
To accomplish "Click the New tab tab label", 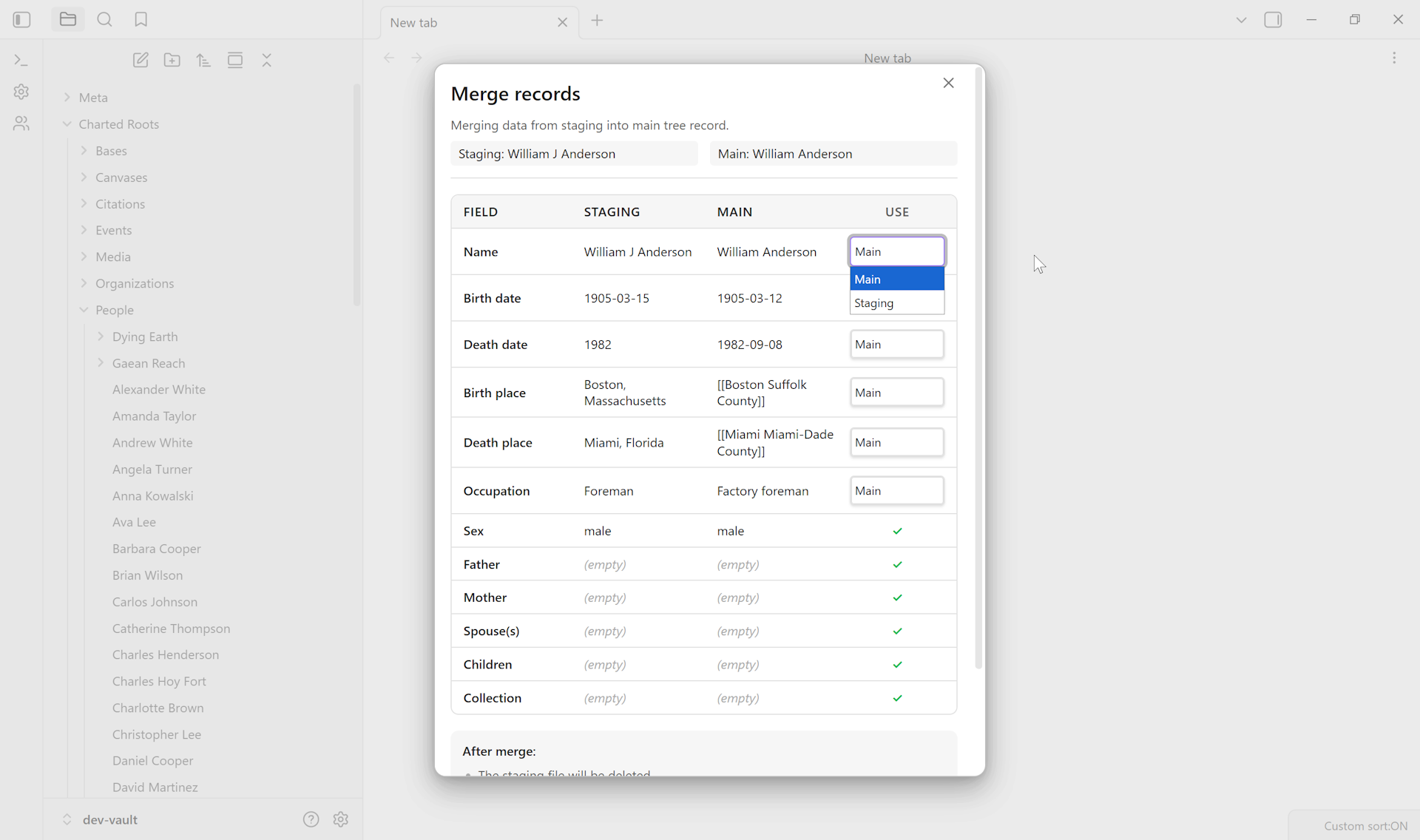I will coord(413,23).
